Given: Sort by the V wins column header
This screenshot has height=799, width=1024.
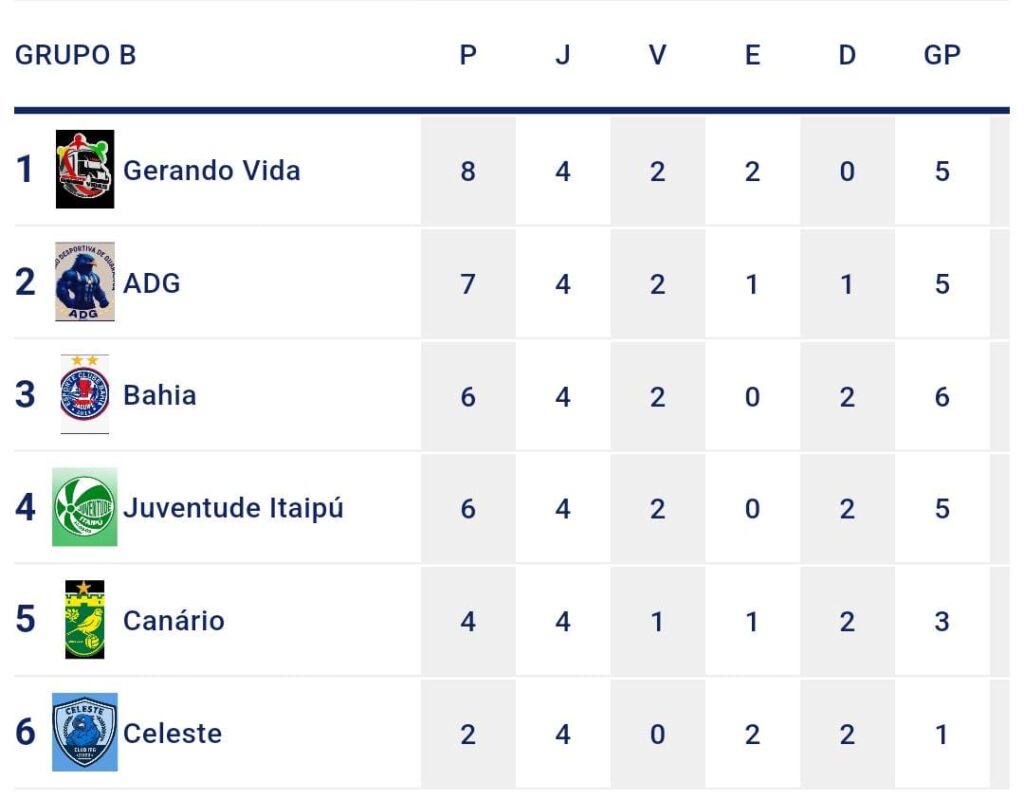Looking at the screenshot, I should [x=657, y=55].
